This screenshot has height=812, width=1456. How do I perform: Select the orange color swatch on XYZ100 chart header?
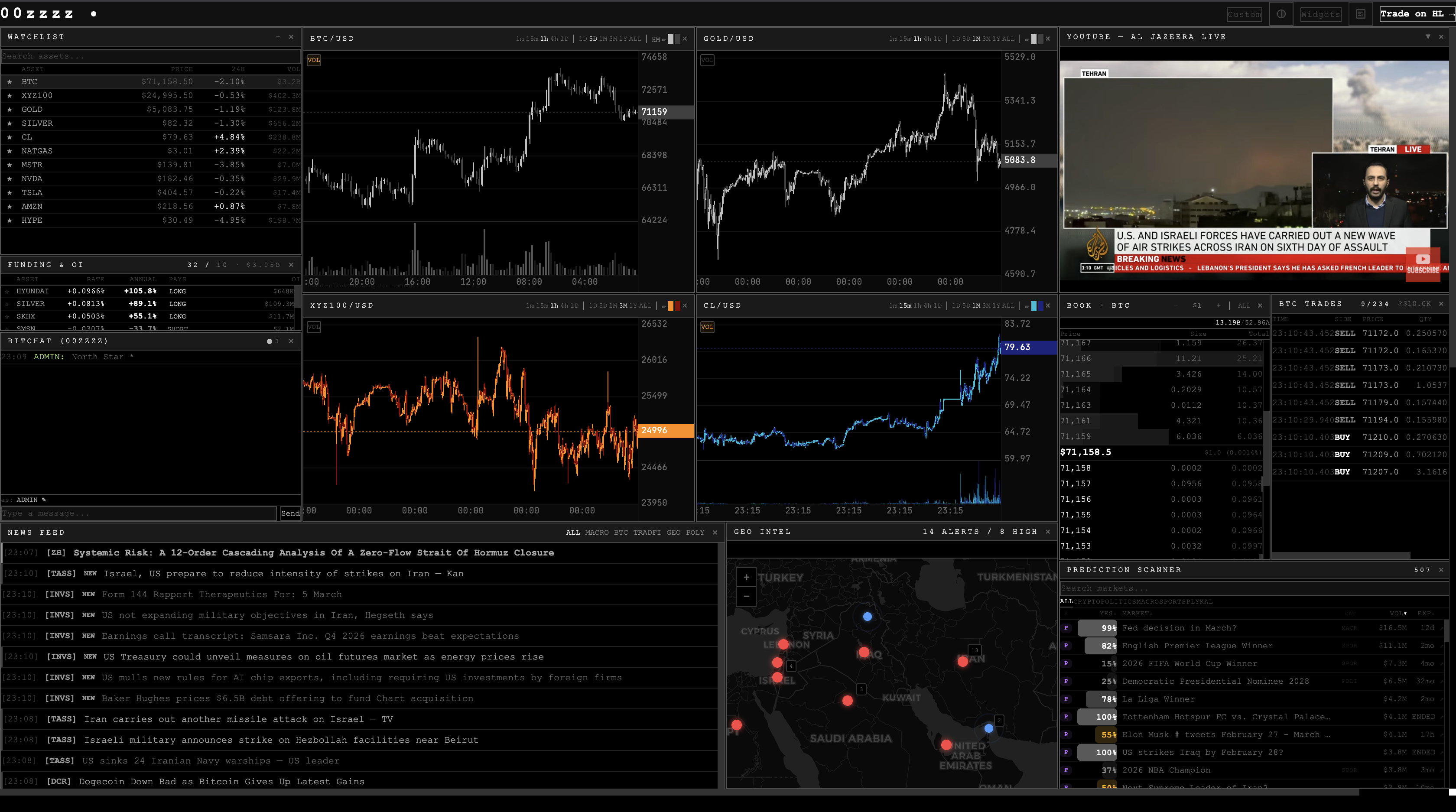click(x=671, y=305)
